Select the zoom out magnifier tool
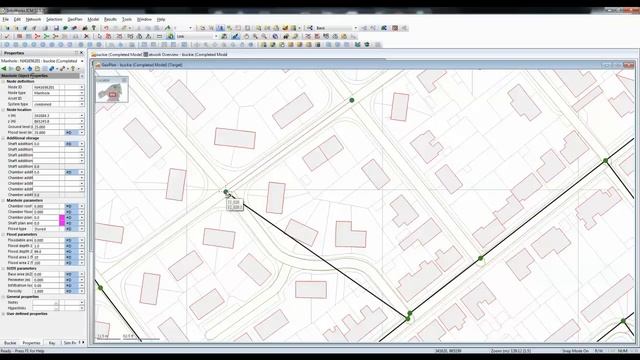640x360 pixels. (x=264, y=36)
